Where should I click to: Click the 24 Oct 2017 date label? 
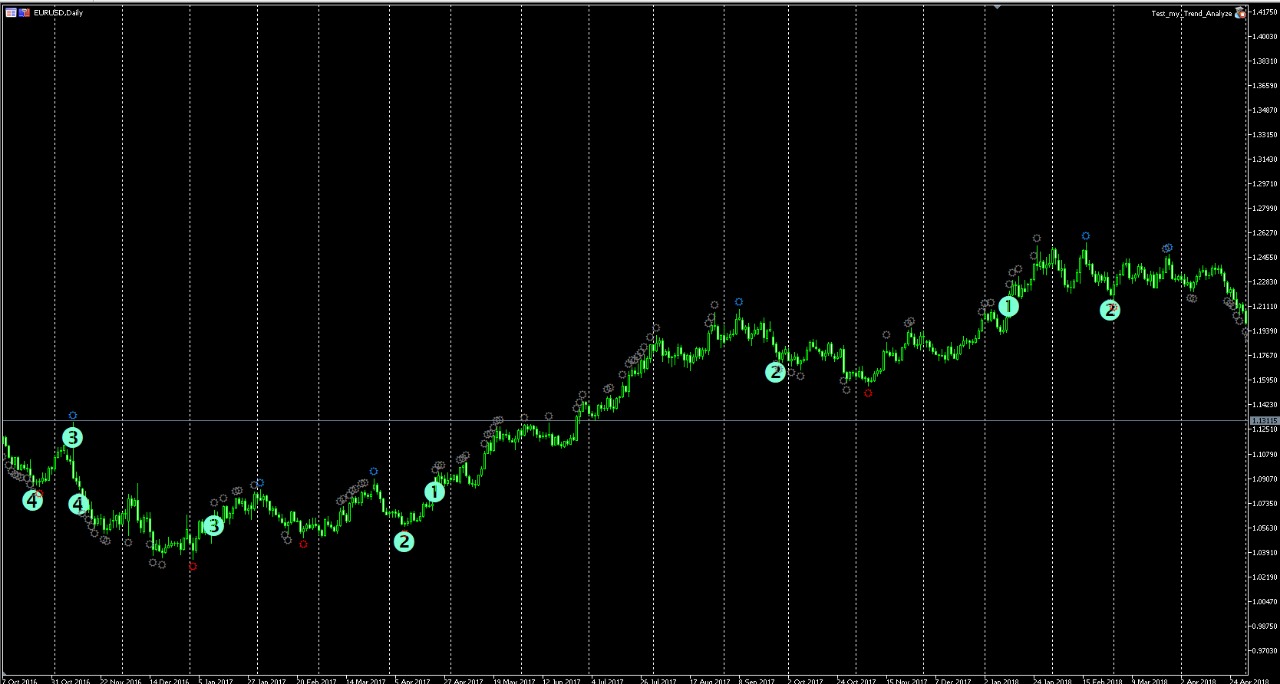click(856, 680)
